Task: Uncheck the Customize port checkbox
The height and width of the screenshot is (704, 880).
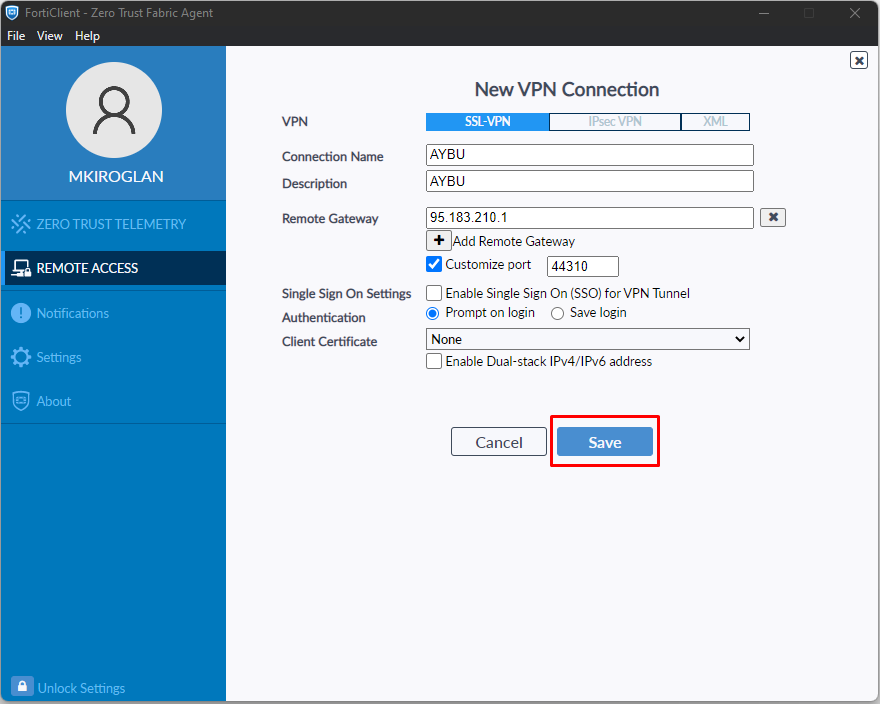Action: tap(434, 265)
